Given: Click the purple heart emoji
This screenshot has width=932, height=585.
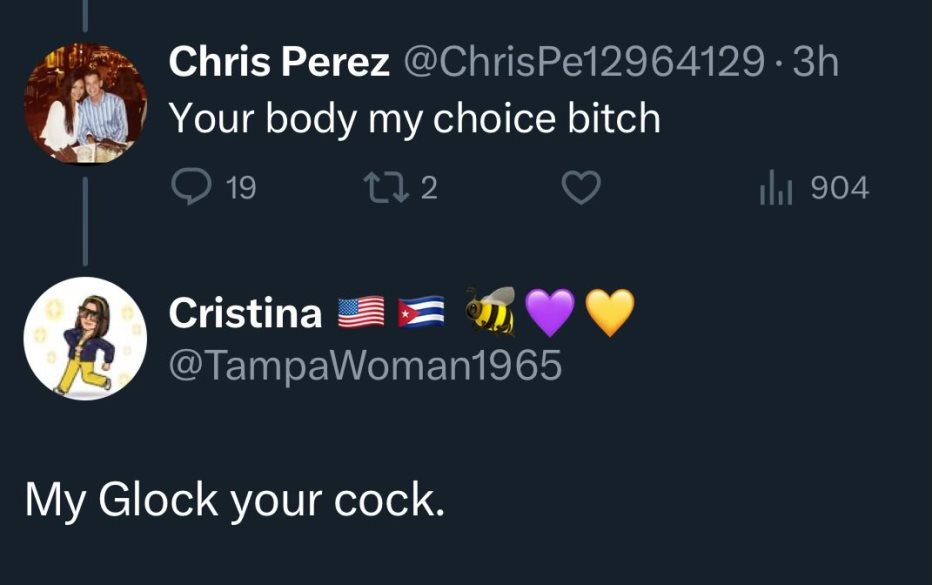Looking at the screenshot, I should pyautogui.click(x=550, y=313).
